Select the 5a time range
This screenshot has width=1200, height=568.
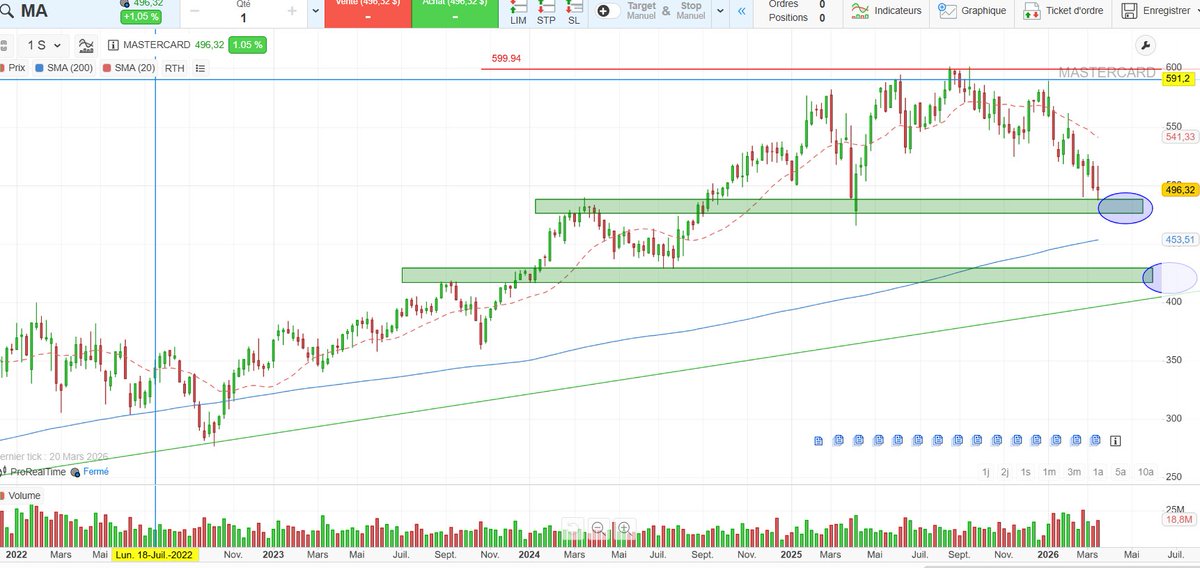1121,472
